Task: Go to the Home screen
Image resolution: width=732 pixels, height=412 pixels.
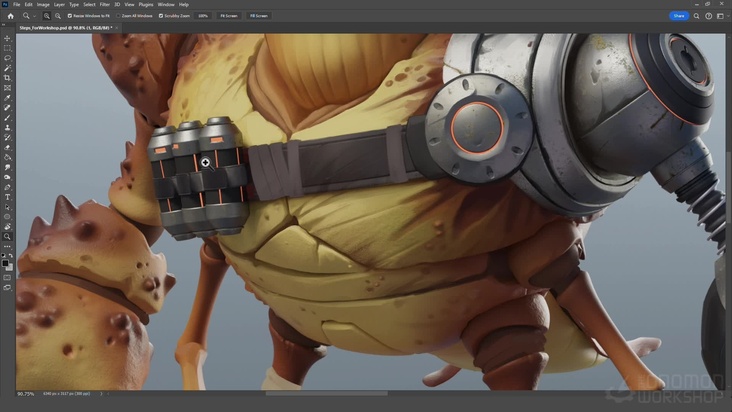Action: (10, 16)
